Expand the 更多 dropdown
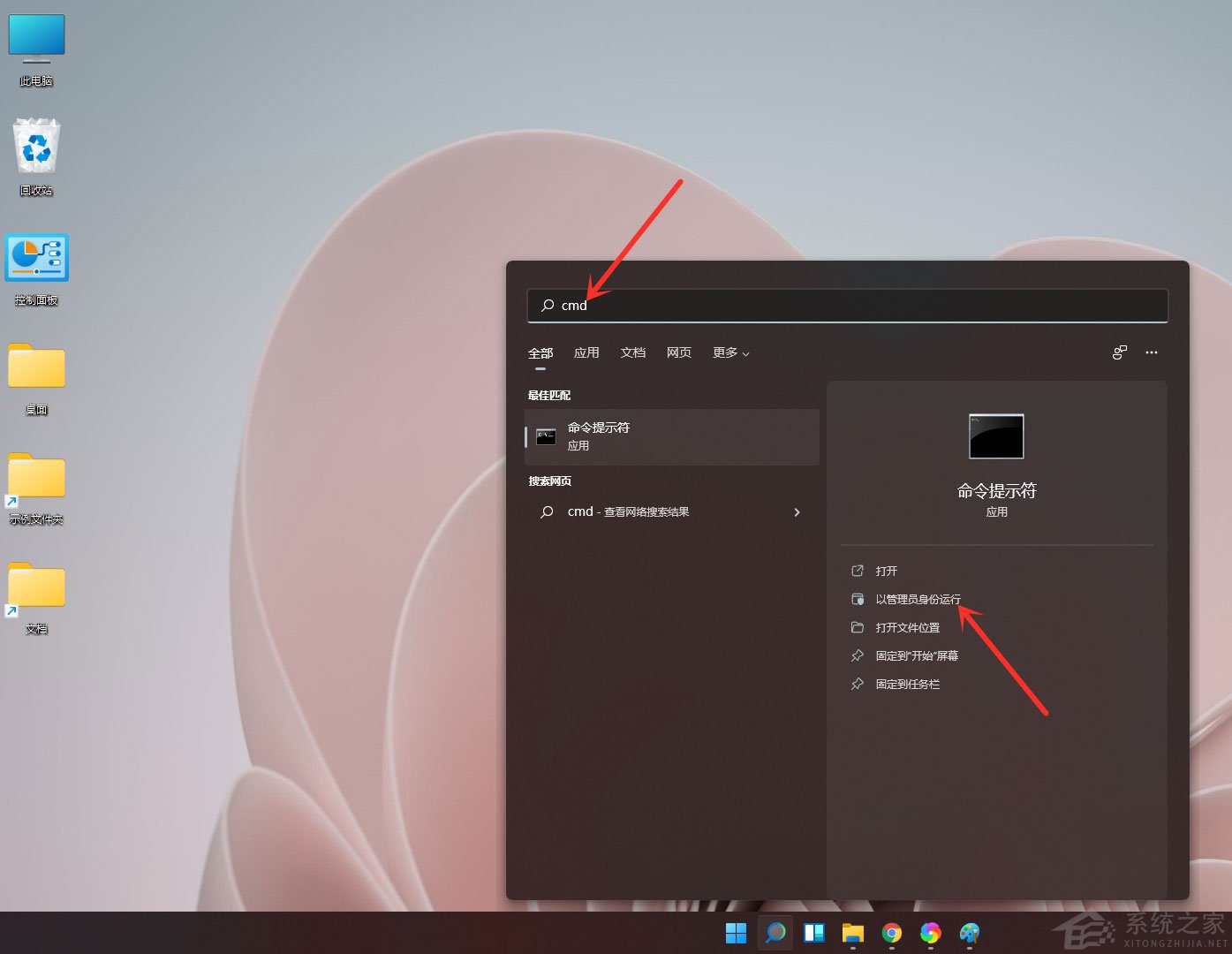The image size is (1232, 954). point(729,352)
